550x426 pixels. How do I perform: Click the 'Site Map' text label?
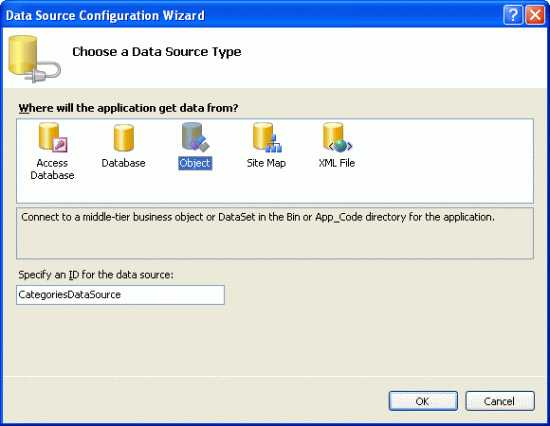click(x=266, y=163)
